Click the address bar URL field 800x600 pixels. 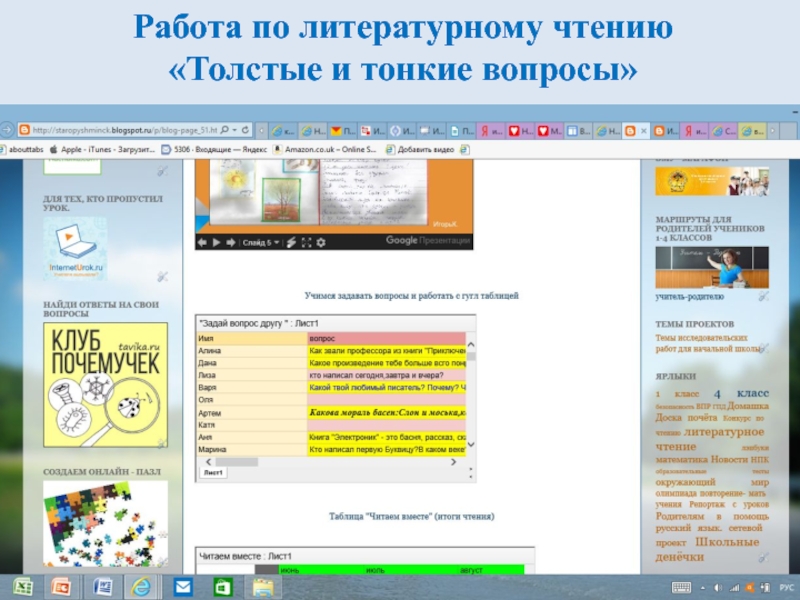coord(125,131)
